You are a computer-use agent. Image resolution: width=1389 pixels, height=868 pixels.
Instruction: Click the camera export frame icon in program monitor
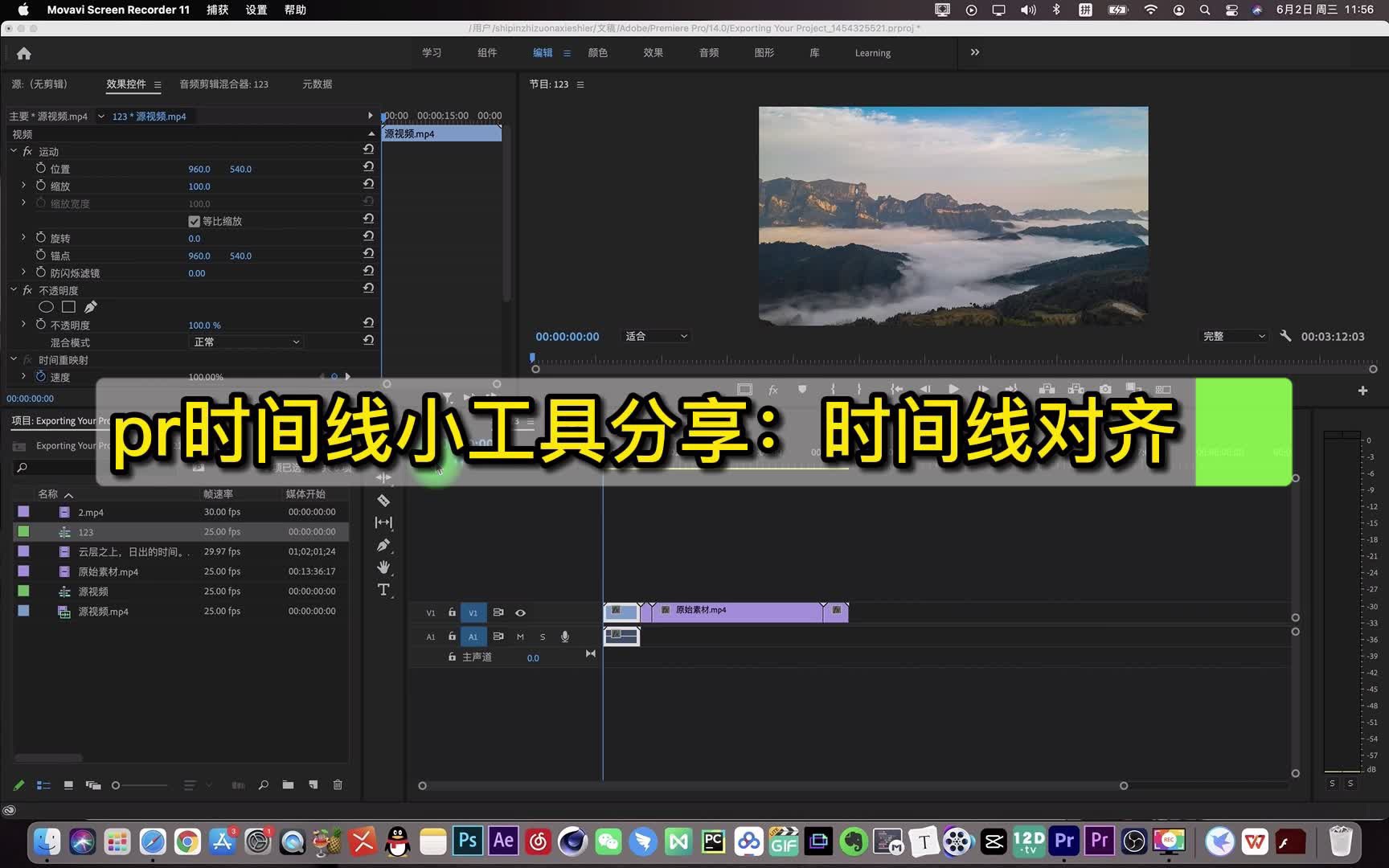[1105, 389]
